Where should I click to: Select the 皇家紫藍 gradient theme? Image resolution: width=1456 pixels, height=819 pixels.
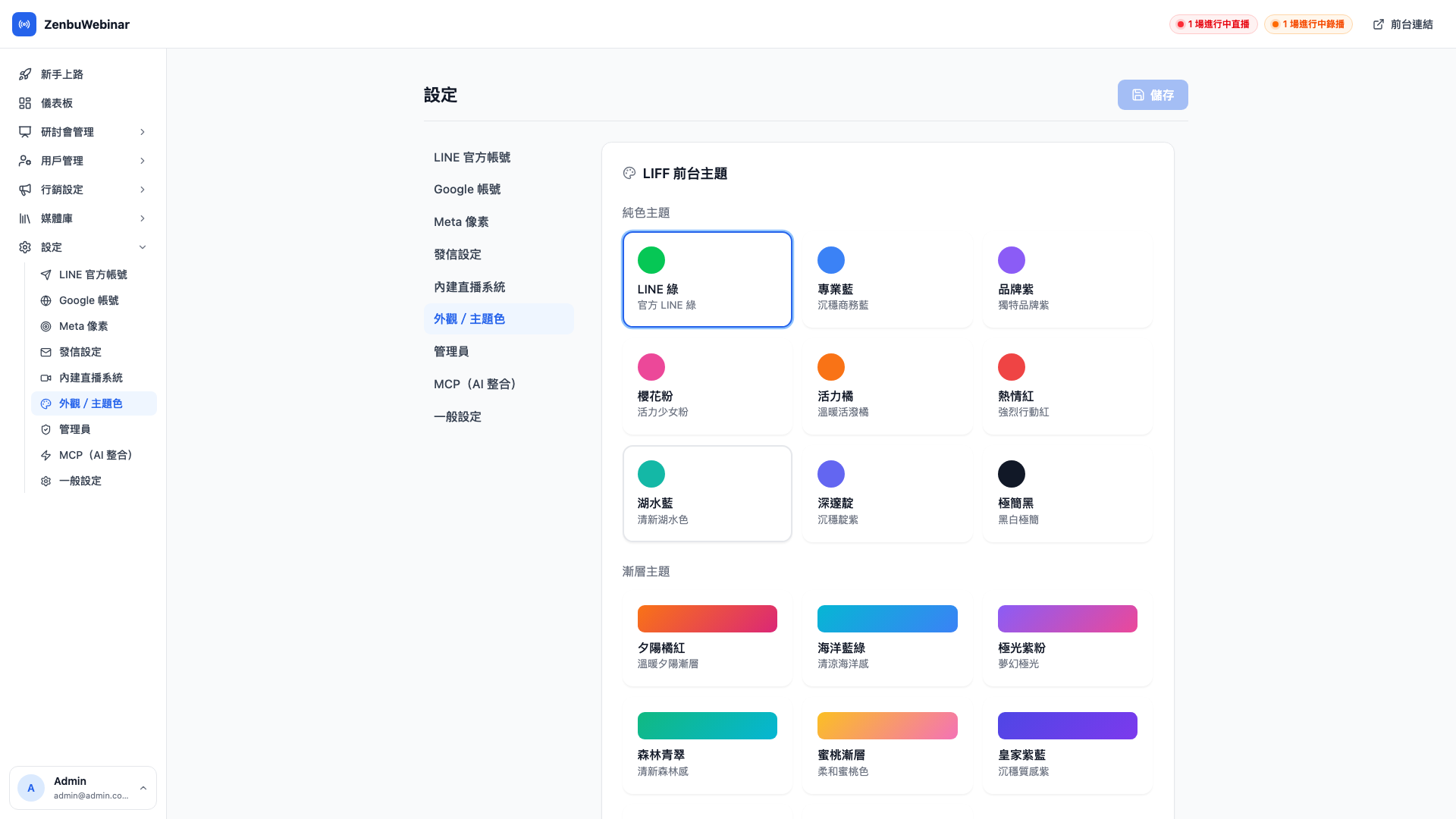point(1068,745)
